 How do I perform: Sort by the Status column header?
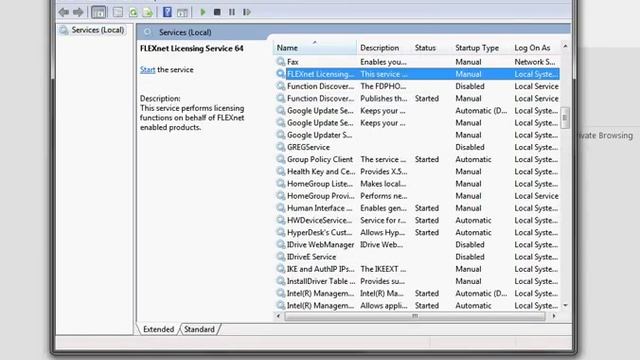tap(432, 48)
